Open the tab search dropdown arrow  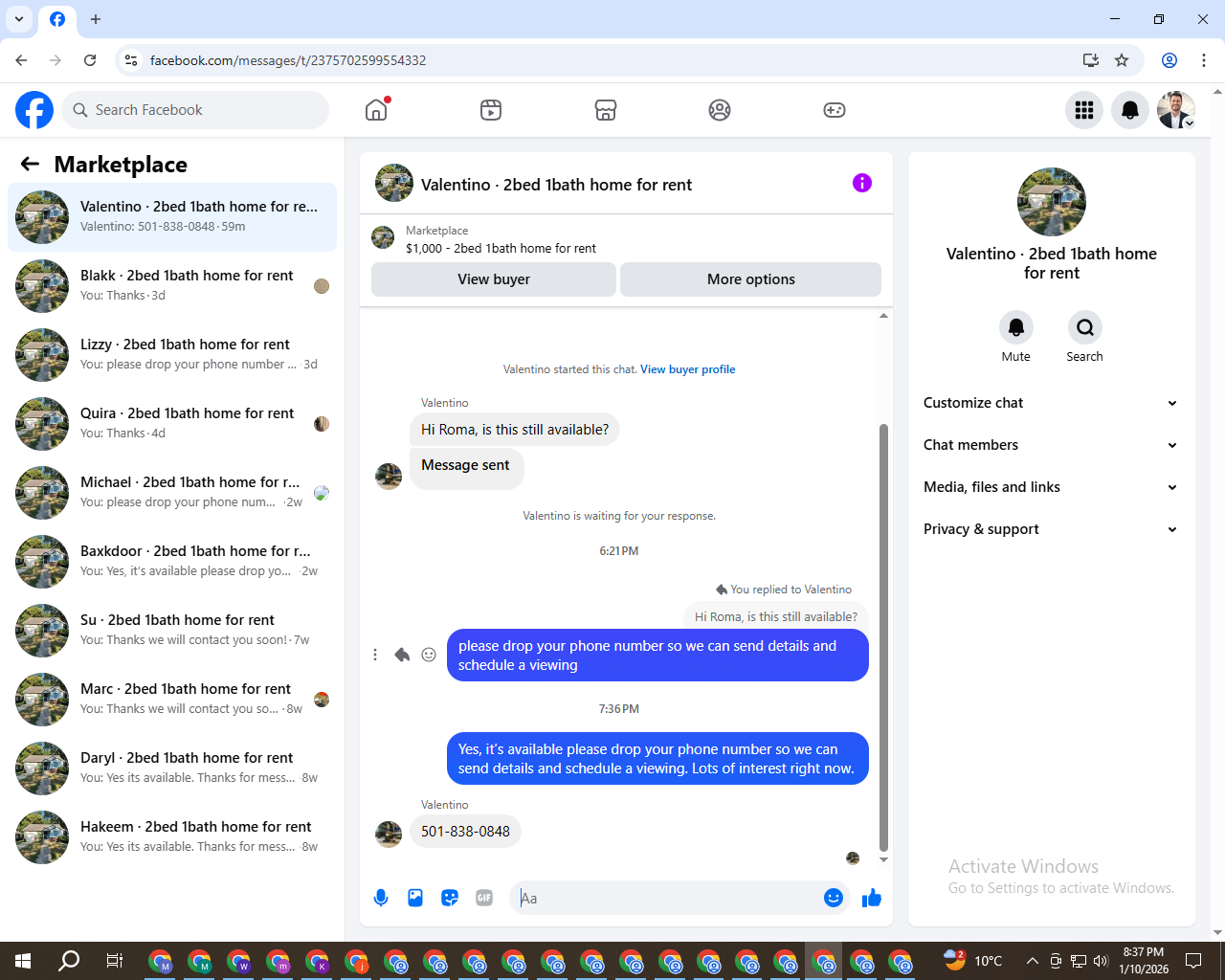pyautogui.click(x=19, y=19)
